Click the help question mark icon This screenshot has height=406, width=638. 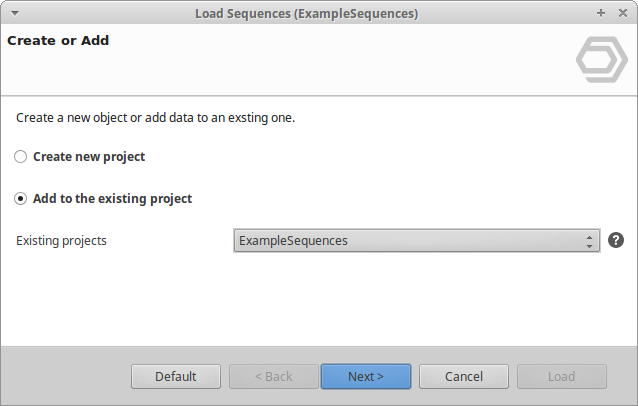click(616, 240)
